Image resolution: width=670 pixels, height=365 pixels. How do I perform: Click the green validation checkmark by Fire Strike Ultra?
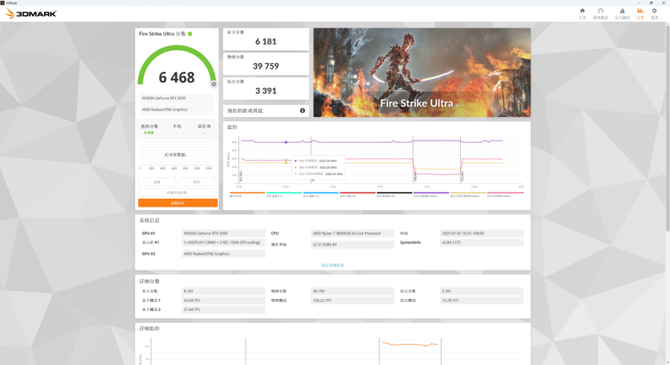click(x=190, y=34)
